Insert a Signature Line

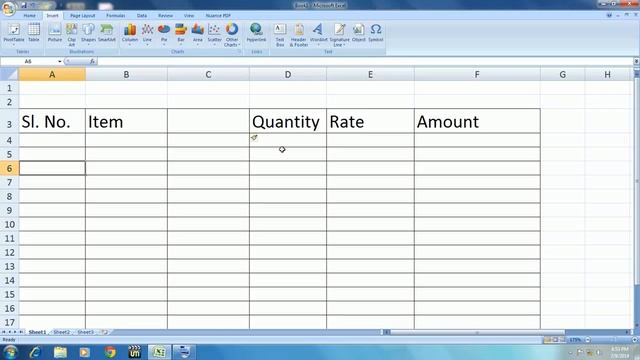[339, 35]
